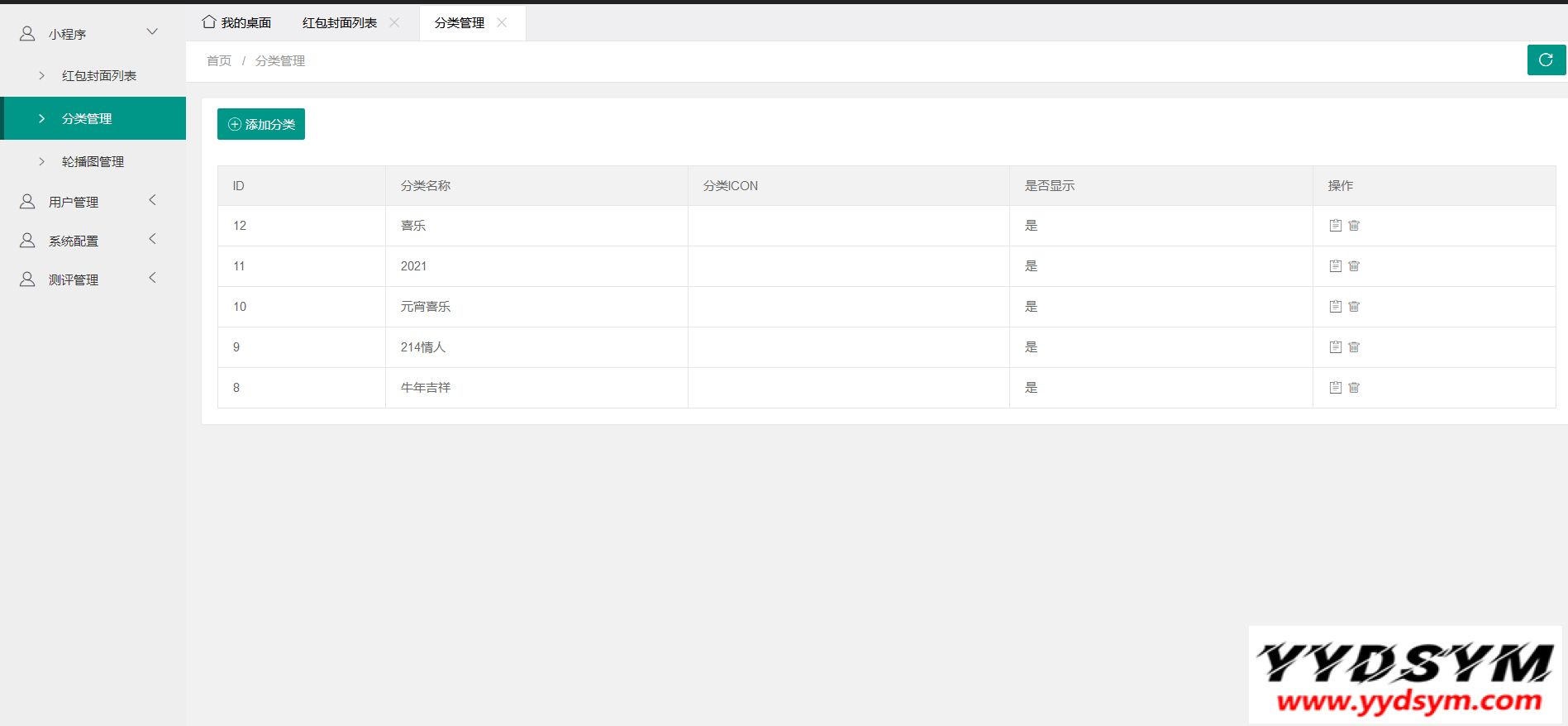Open edit for 214情人 category
Viewport: 1568px width, 726px height.
(x=1335, y=347)
